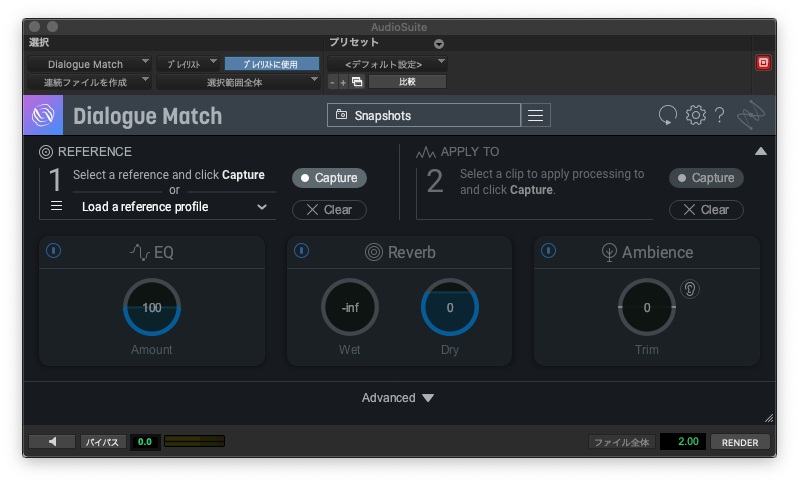The height and width of the screenshot is (484, 799).
Task: Expand the Advanced section
Action: click(398, 398)
